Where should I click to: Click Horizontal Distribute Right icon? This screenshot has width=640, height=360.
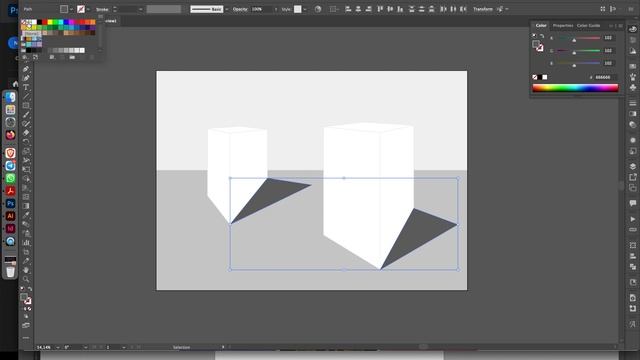point(463,9)
